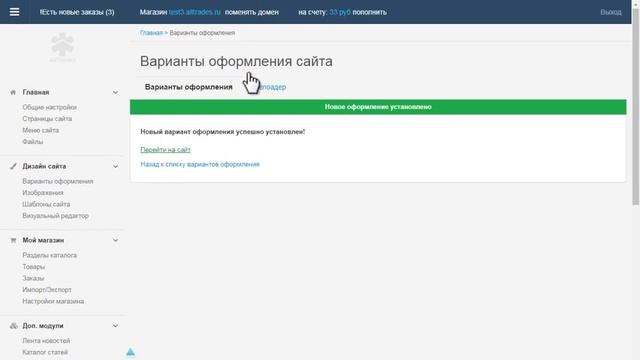Click Выход to log out
Viewport: 640px width, 360px height.
(x=611, y=12)
